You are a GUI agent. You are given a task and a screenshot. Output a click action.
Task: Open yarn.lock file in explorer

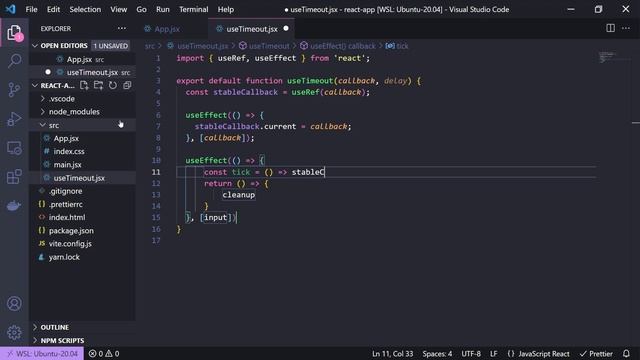pyautogui.click(x=64, y=257)
